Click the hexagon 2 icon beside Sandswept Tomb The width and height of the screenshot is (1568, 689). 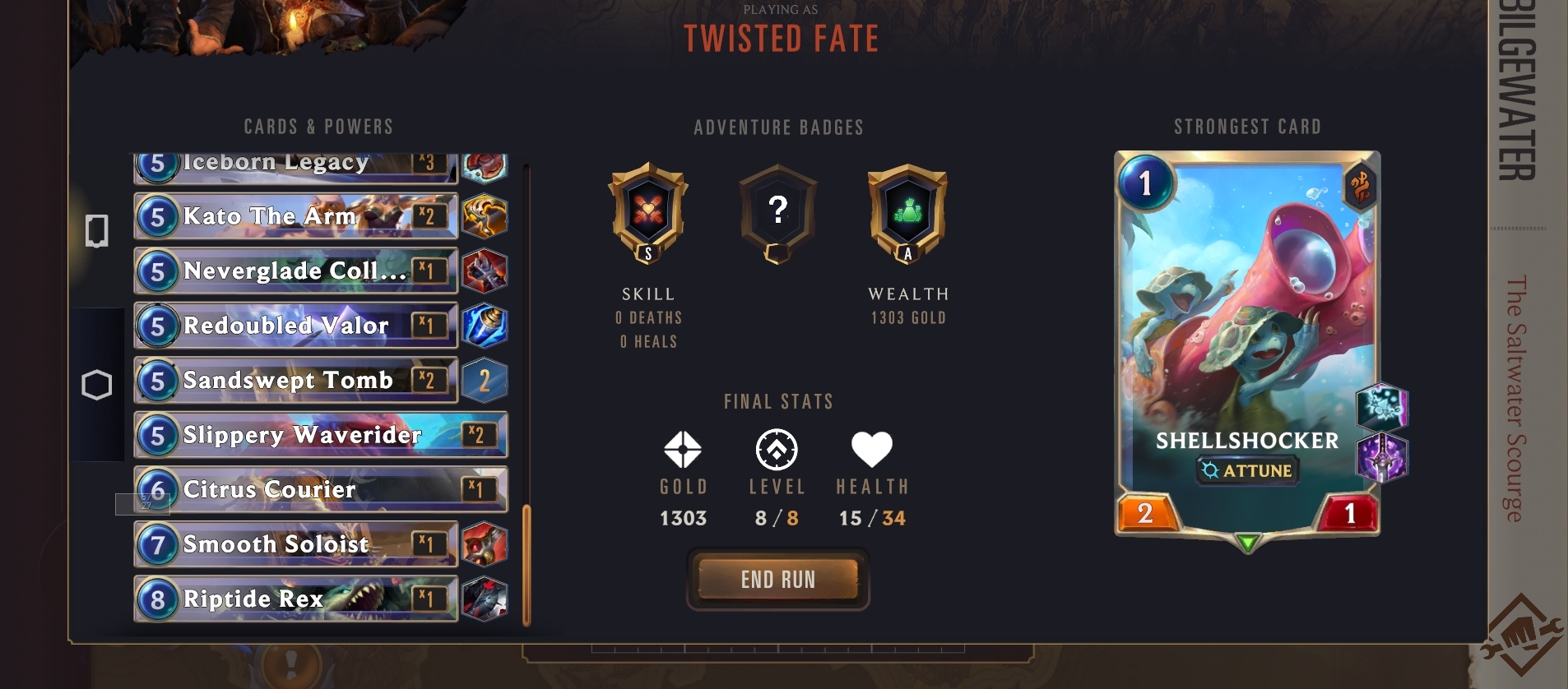(x=485, y=381)
